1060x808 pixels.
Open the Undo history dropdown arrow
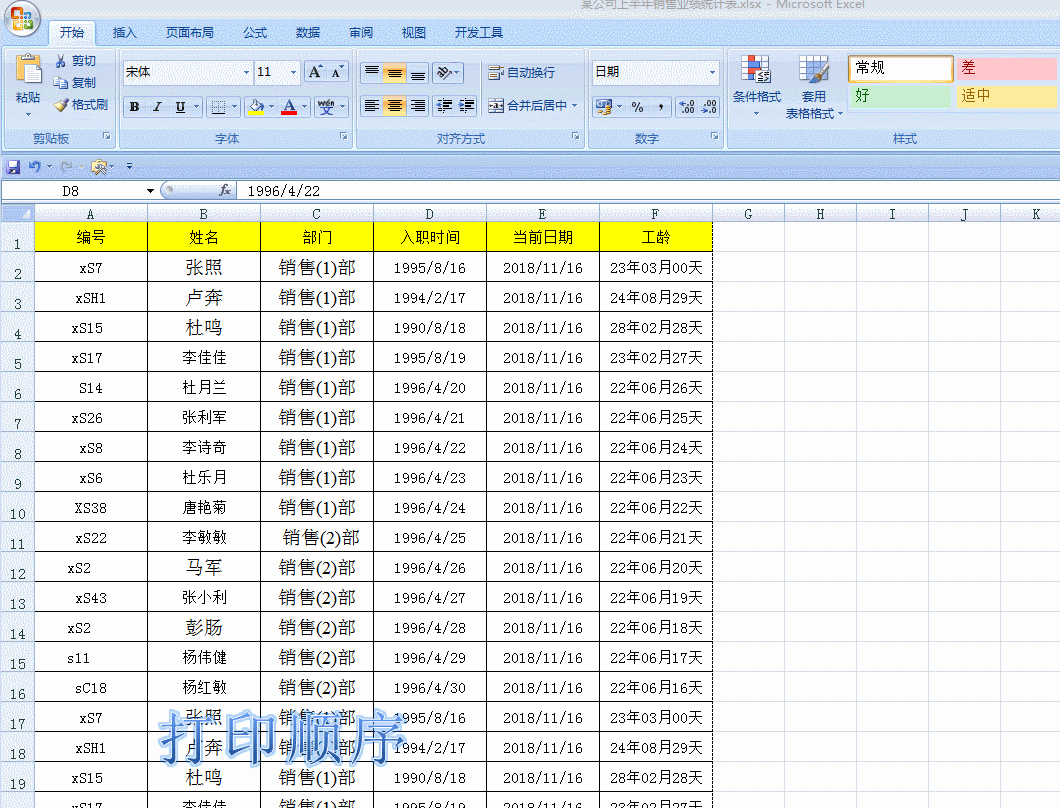49,166
